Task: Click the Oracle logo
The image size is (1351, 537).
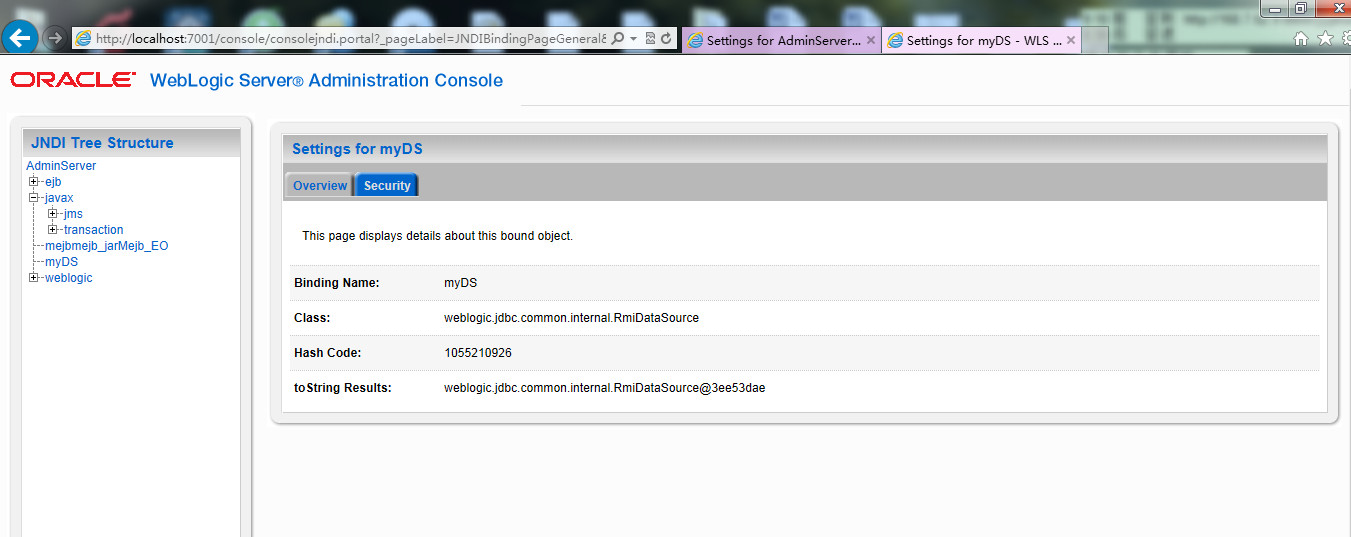Action: (x=73, y=80)
